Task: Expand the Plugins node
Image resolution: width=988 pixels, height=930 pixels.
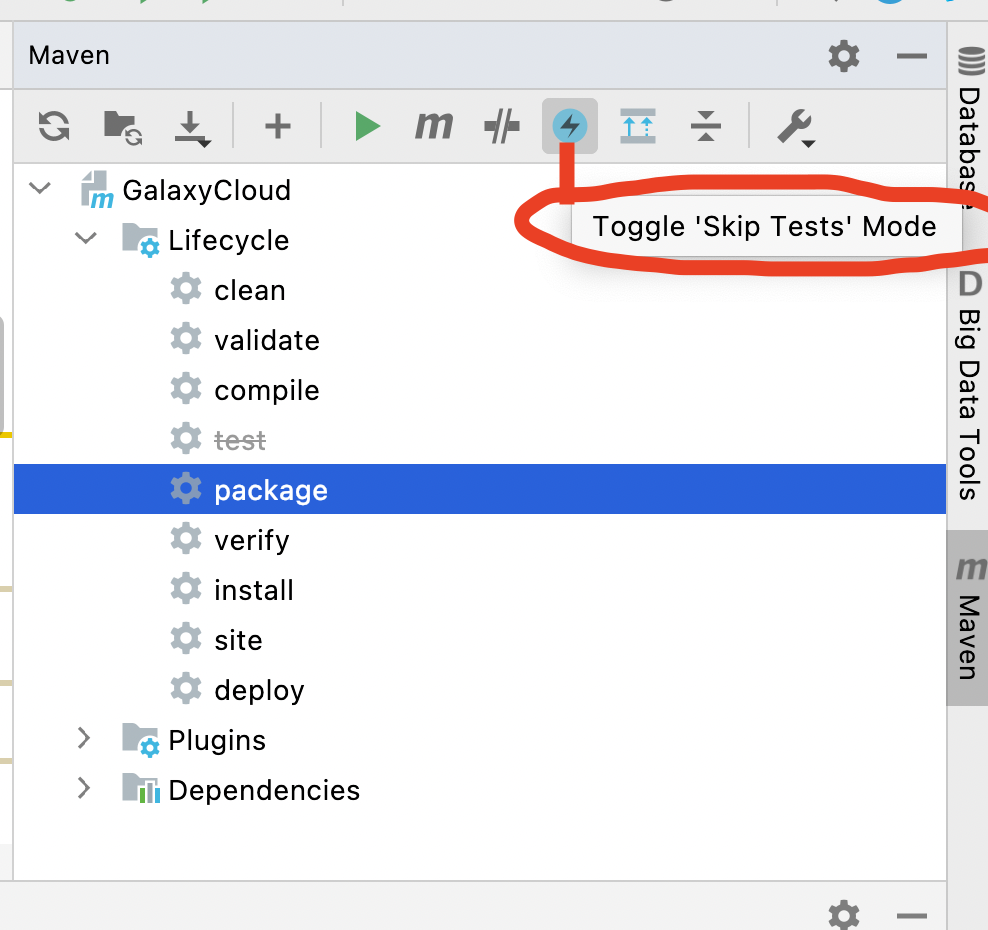Action: point(83,738)
